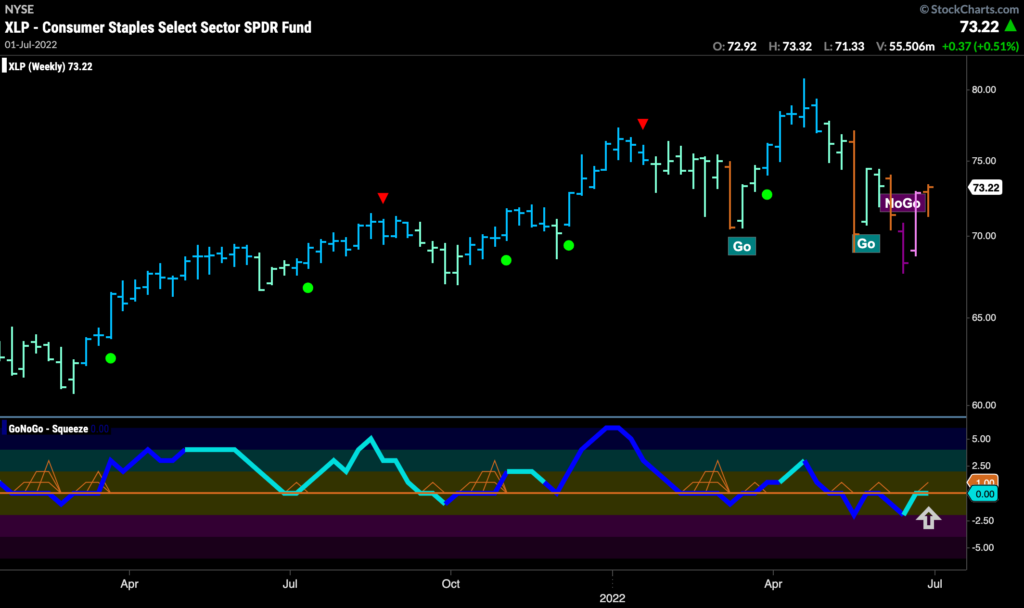Click the -2.50 oscillator axis label
The width and height of the screenshot is (1024, 608).
(981, 520)
